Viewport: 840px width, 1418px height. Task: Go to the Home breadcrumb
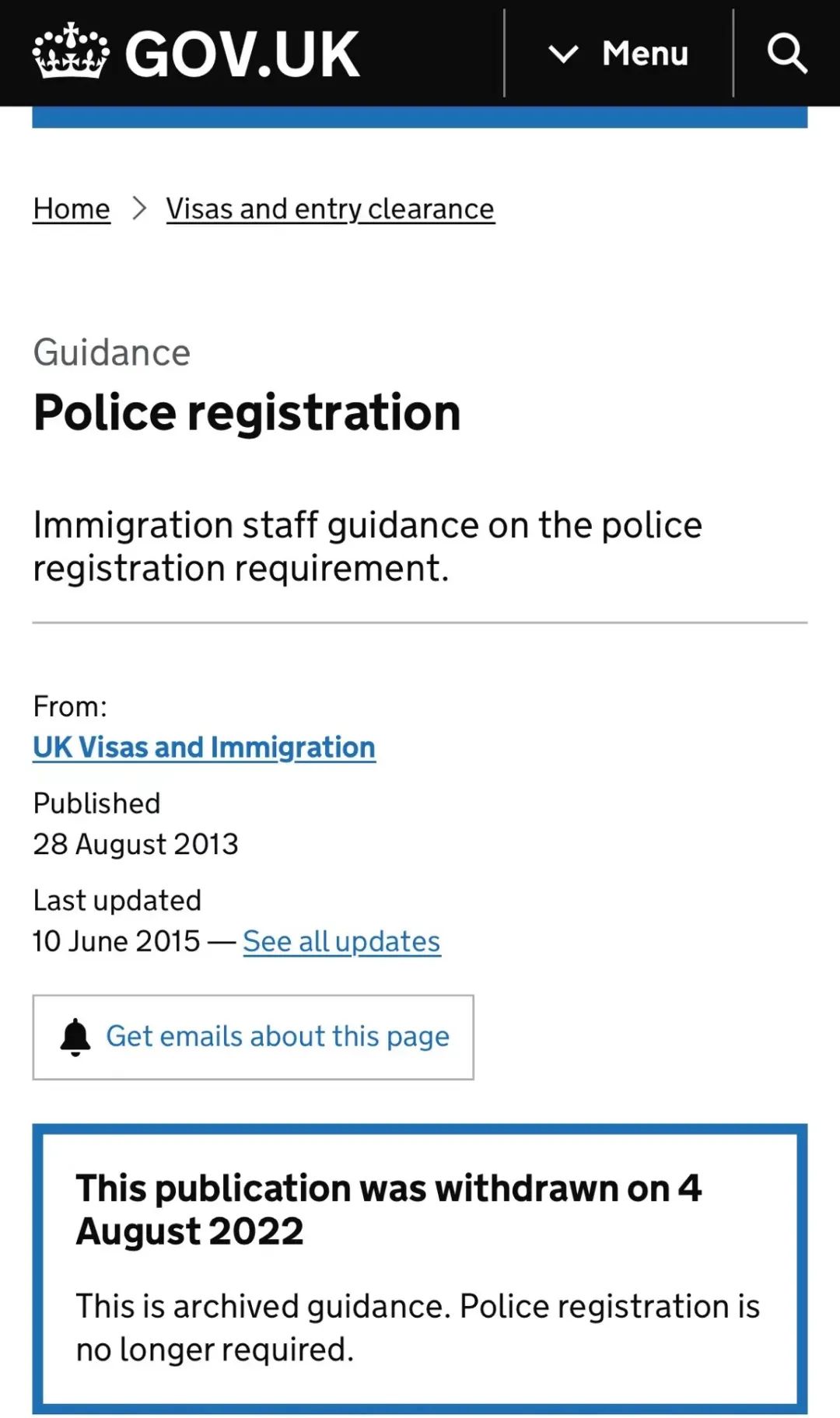[72, 208]
